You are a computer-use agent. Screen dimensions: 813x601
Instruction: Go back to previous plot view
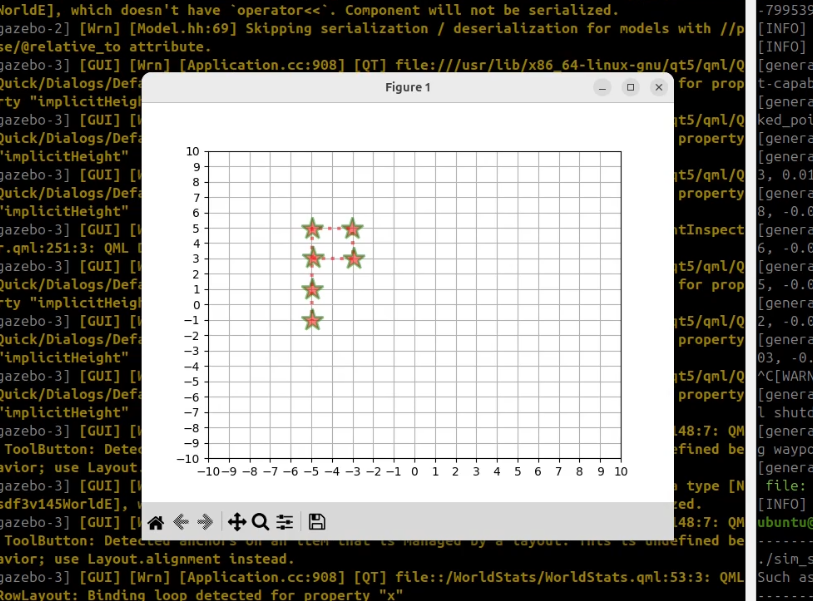click(x=181, y=522)
